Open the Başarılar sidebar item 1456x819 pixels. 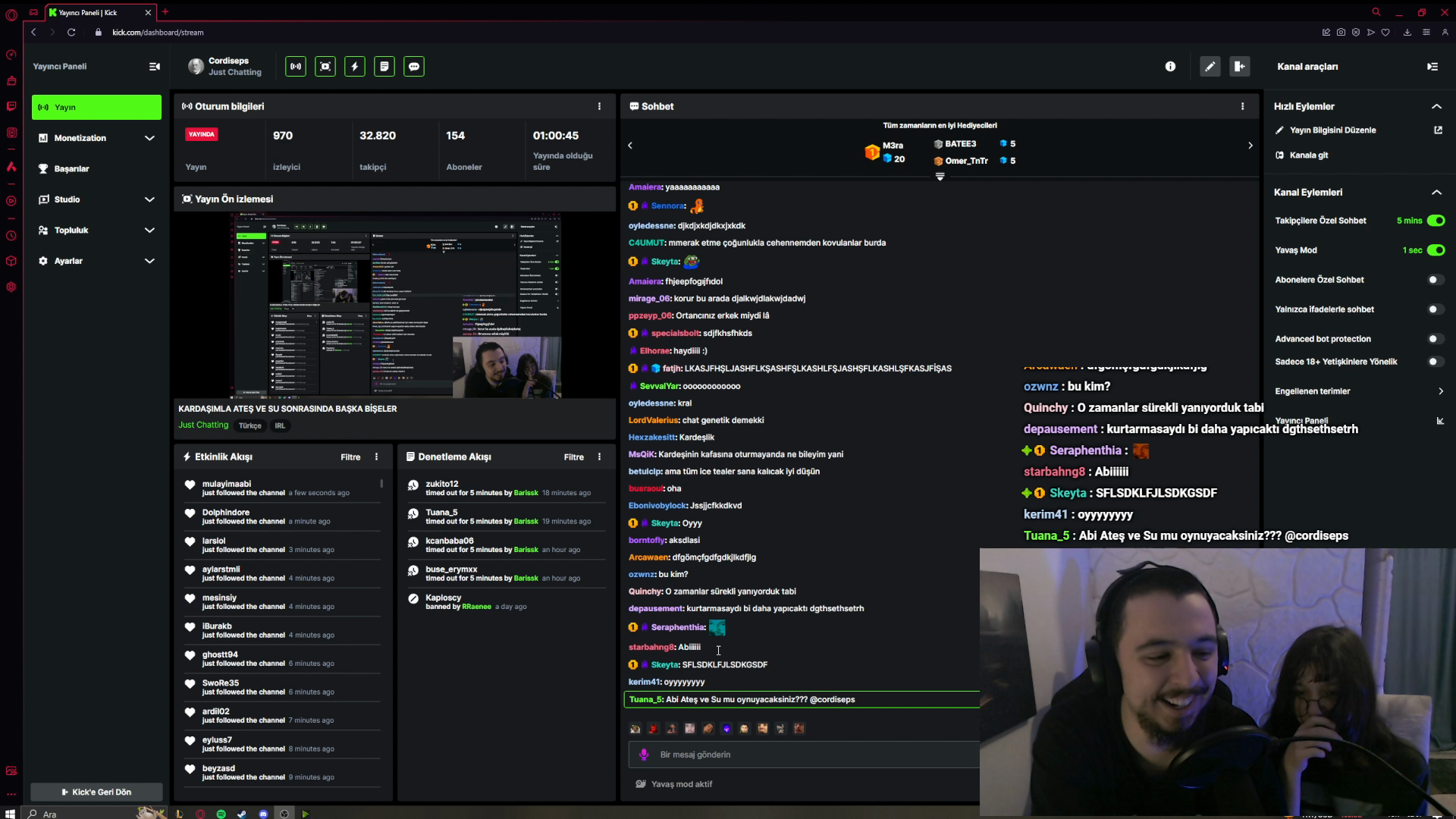[x=96, y=169]
